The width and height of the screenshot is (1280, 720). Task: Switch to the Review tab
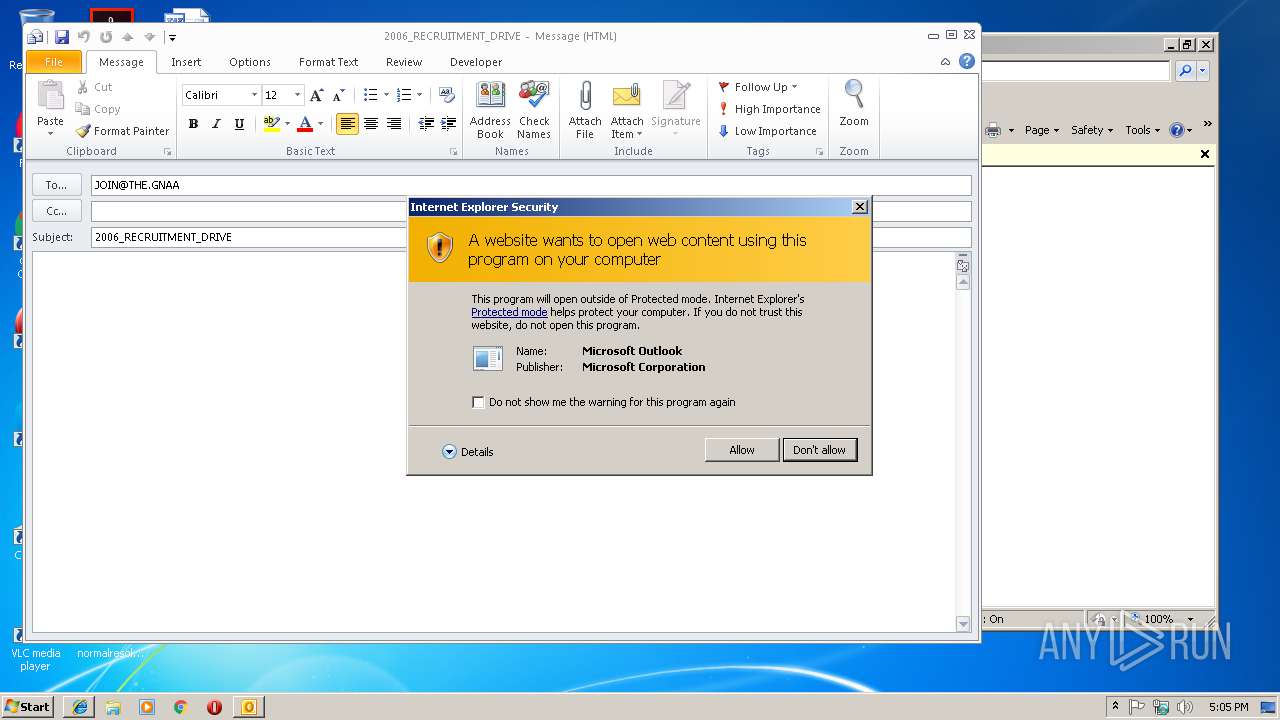[404, 62]
